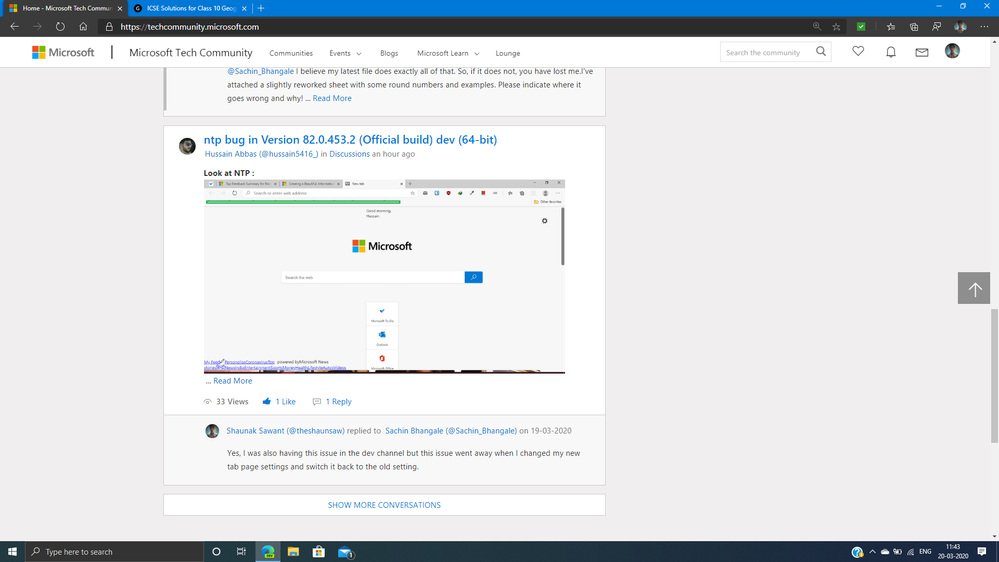999x562 pixels.
Task: Click the 1 Like count link
Action: tap(285, 401)
